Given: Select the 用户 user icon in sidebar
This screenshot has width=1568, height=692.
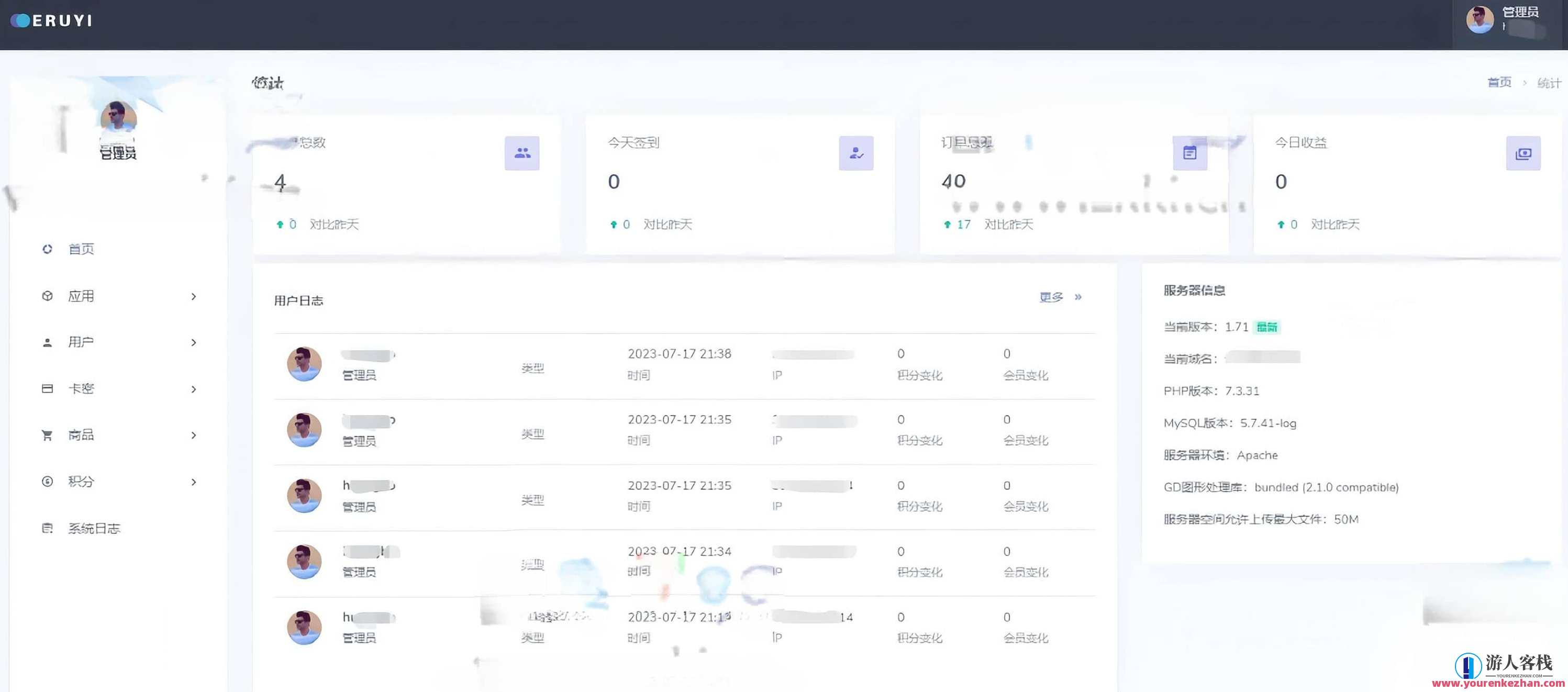Looking at the screenshot, I should coord(47,341).
